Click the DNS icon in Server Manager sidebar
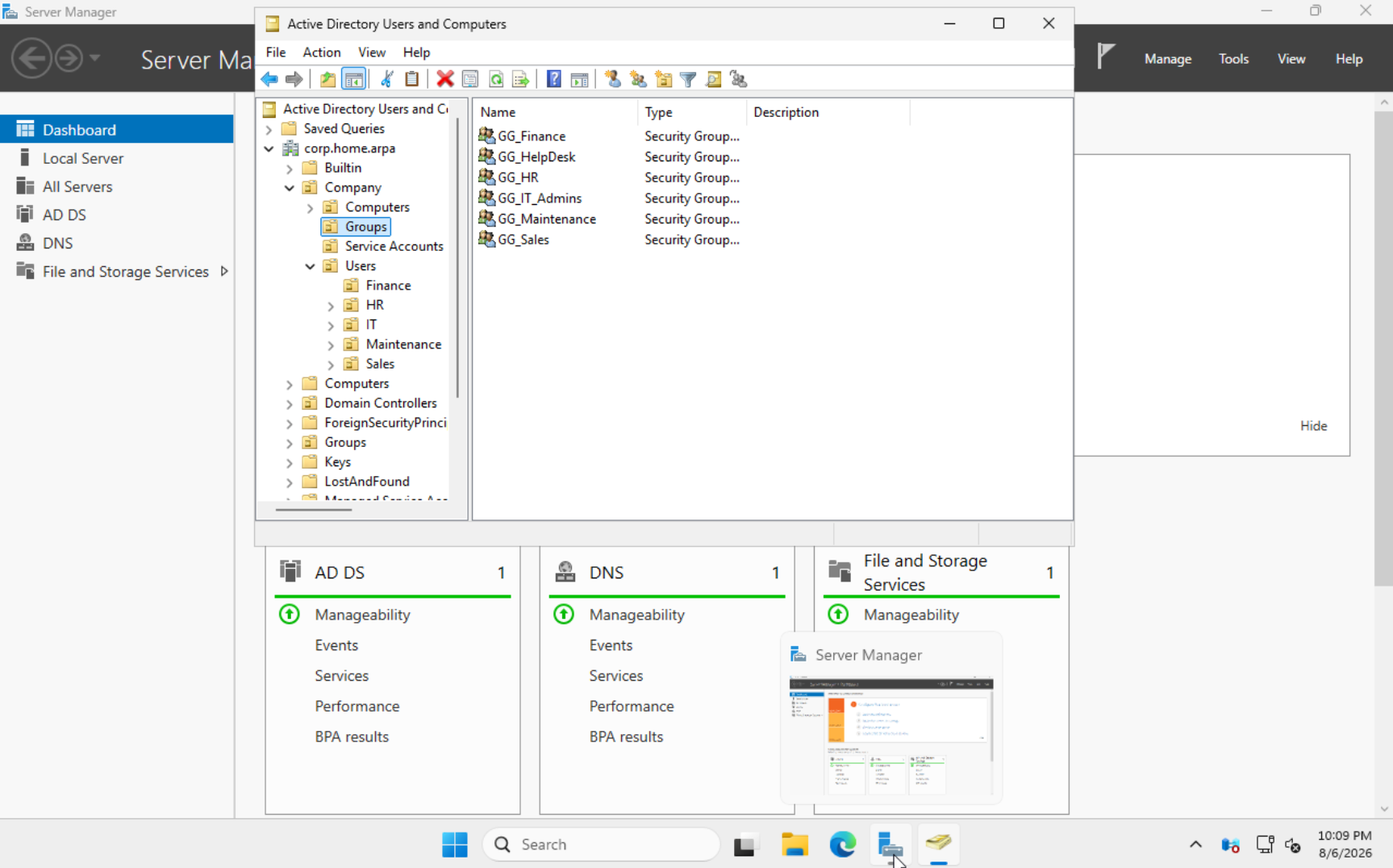 25,243
